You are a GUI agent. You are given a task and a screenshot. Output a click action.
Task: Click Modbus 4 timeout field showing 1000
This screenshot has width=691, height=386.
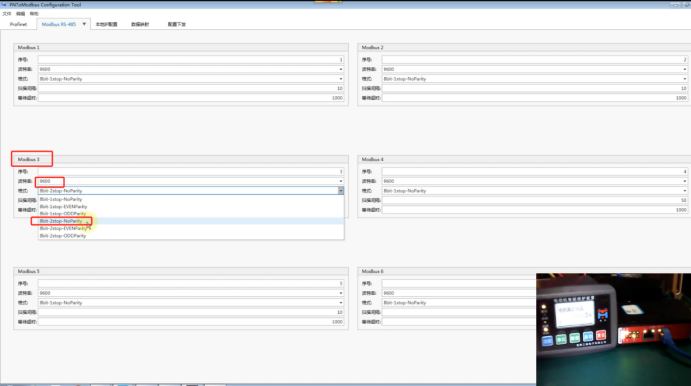click(x=535, y=210)
